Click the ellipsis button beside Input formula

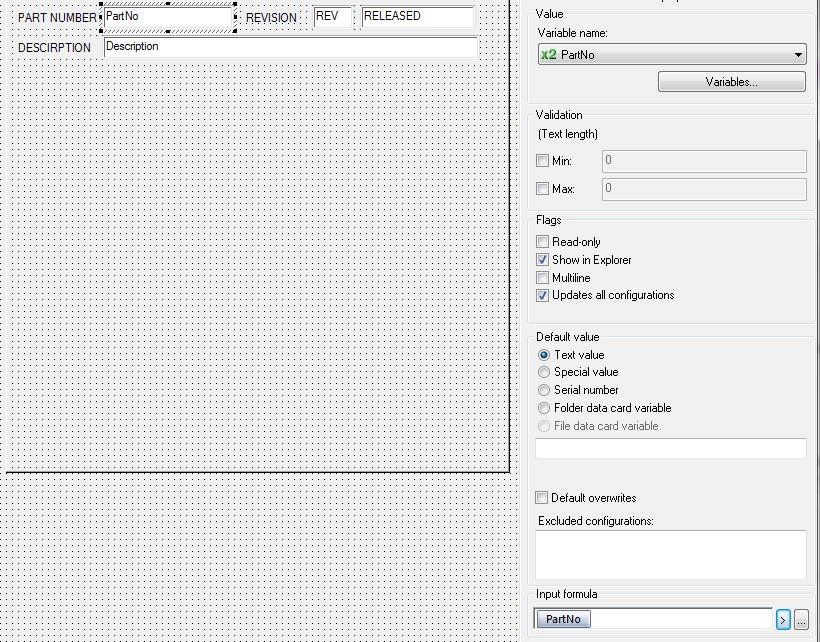click(801, 620)
